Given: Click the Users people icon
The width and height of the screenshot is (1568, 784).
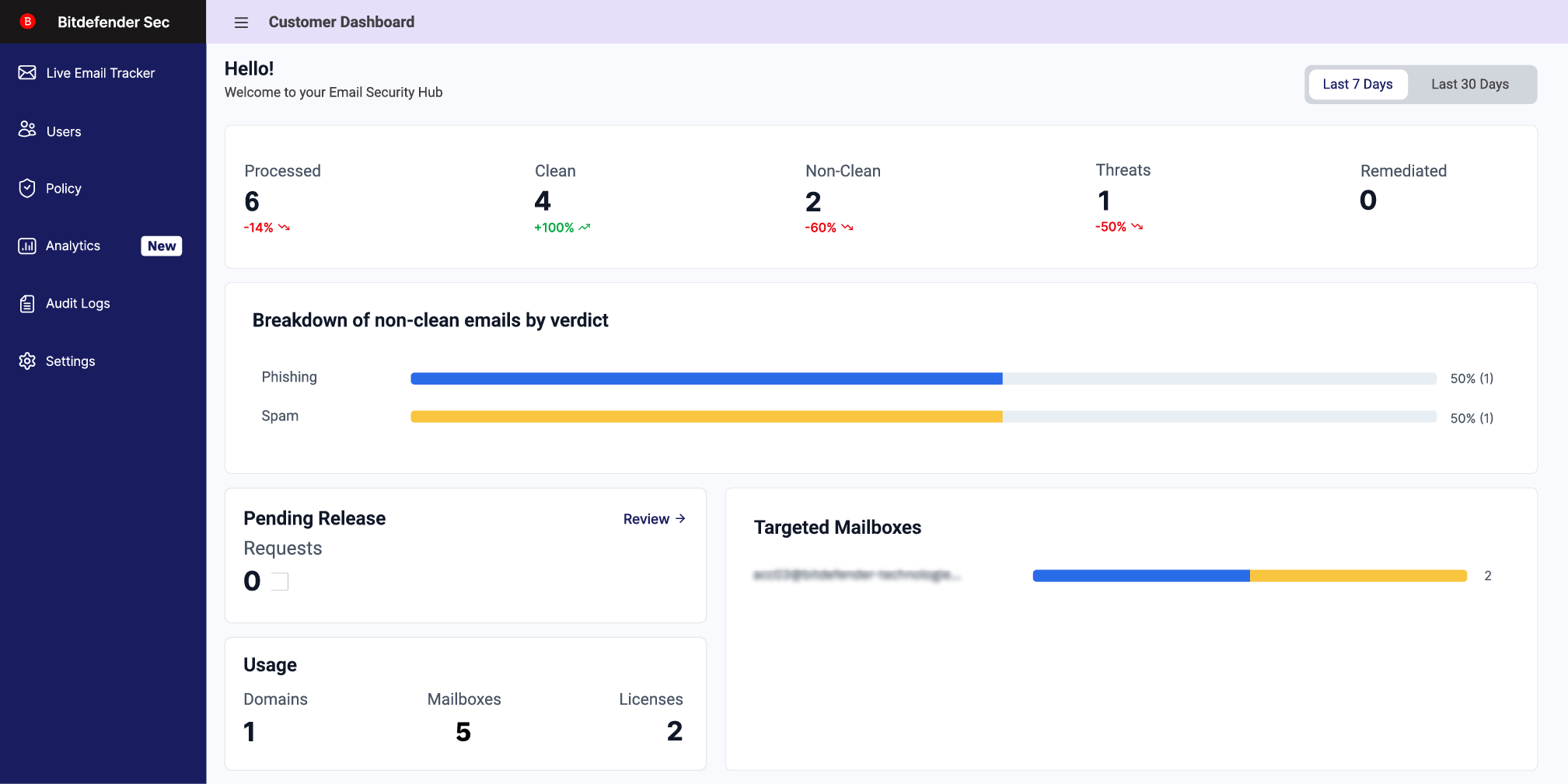Looking at the screenshot, I should tap(27, 130).
